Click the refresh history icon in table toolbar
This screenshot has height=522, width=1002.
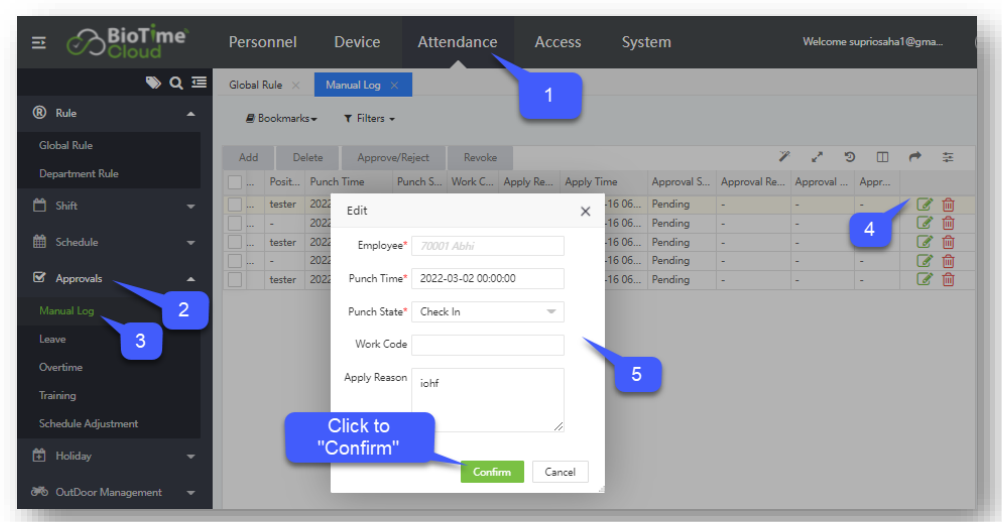849,157
